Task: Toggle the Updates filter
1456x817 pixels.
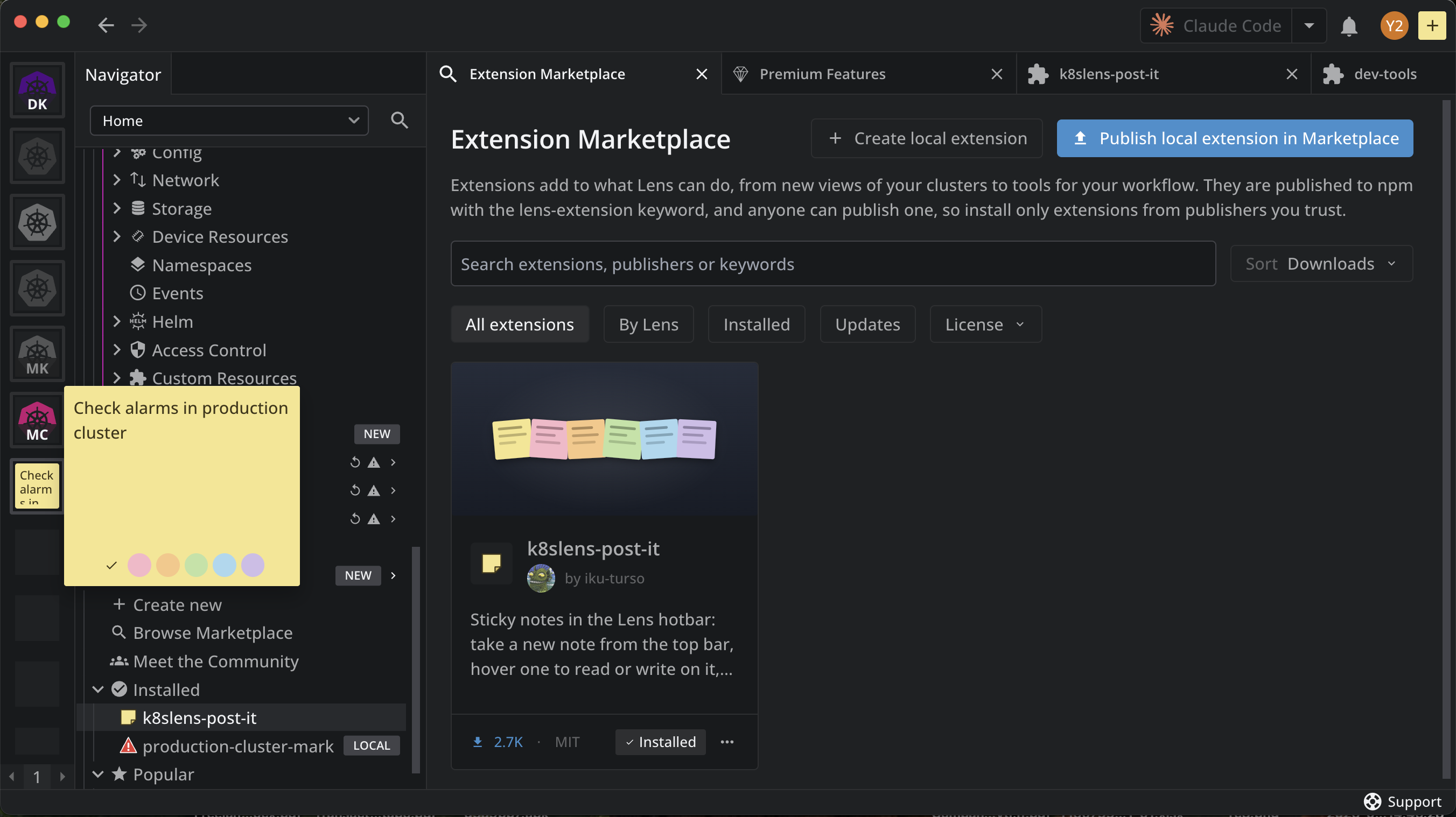Action: [867, 325]
